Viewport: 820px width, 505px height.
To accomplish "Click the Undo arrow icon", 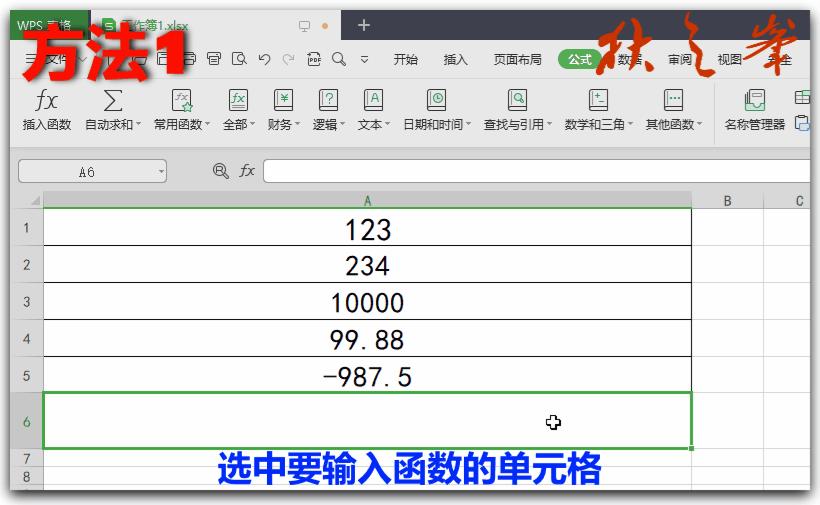I will (264, 59).
